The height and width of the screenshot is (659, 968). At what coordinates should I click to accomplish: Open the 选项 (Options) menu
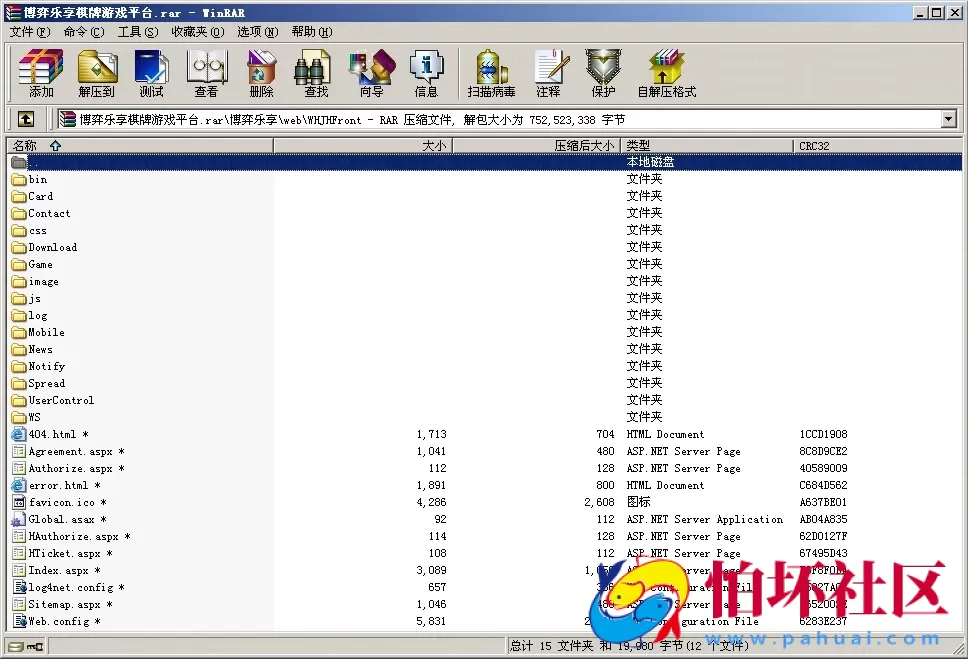(257, 31)
